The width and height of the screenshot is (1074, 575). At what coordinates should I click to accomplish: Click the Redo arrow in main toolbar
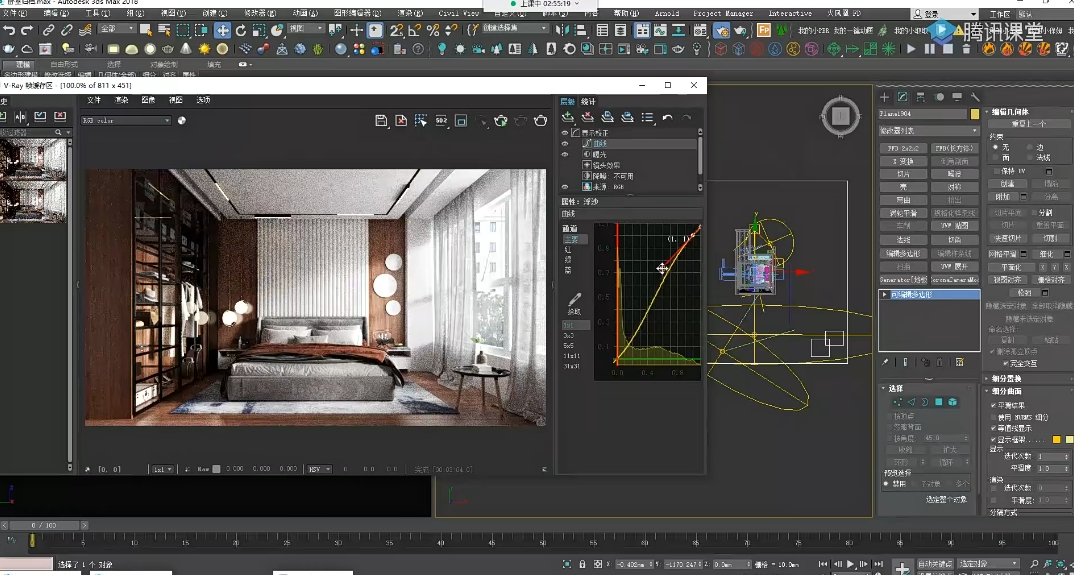click(x=27, y=30)
